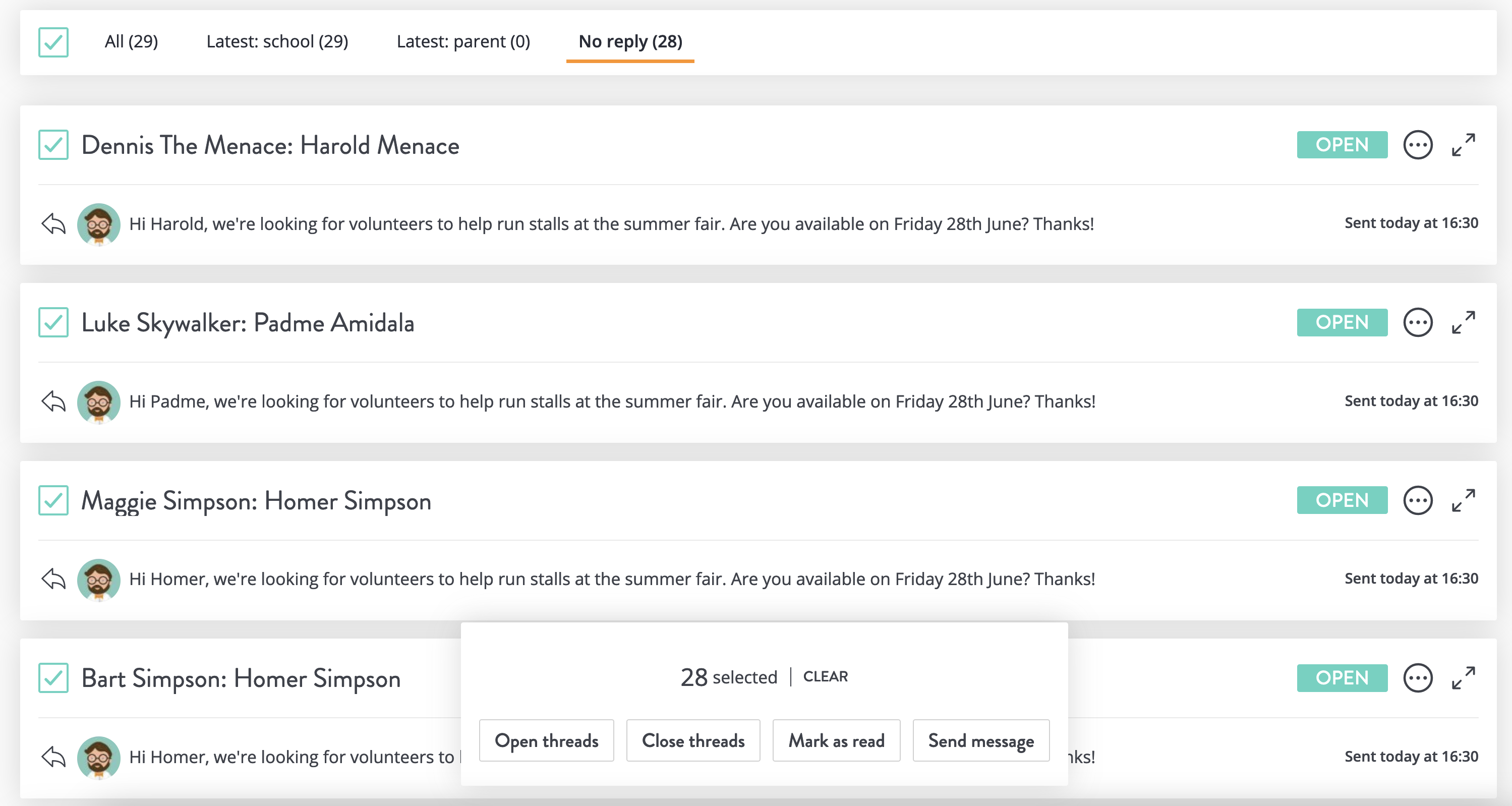Uncheck the Dennis The Menace thread checkbox
The height and width of the screenshot is (806, 1512).
tap(53, 145)
